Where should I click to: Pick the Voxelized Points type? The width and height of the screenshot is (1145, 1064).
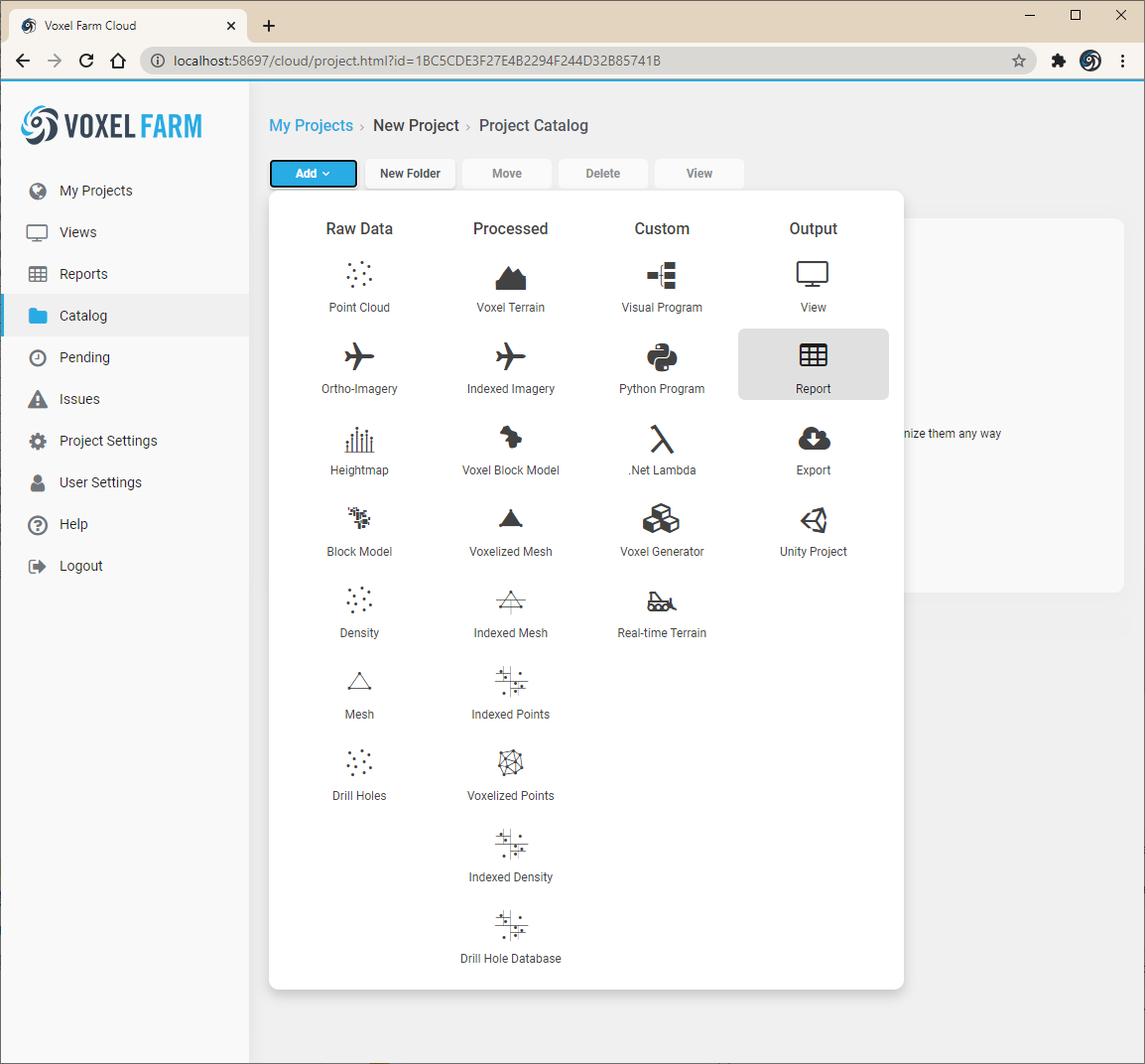510,775
